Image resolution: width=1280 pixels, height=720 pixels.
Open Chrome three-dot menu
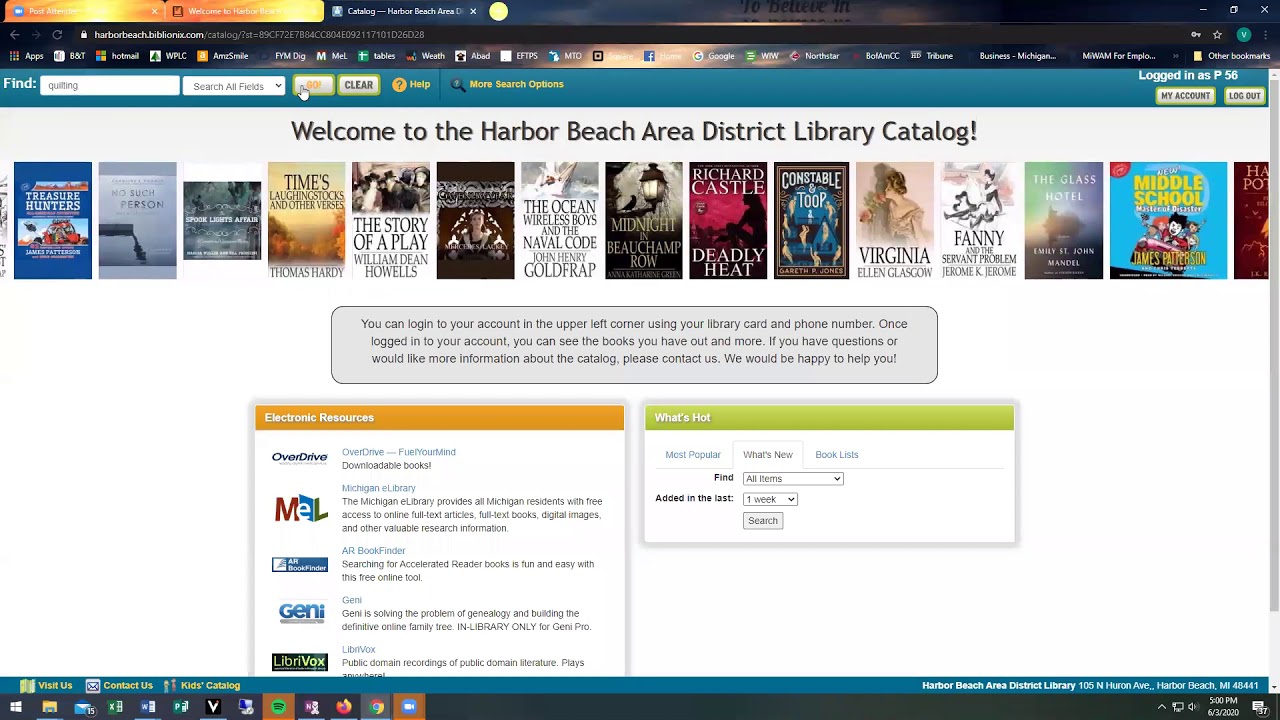(x=1266, y=34)
